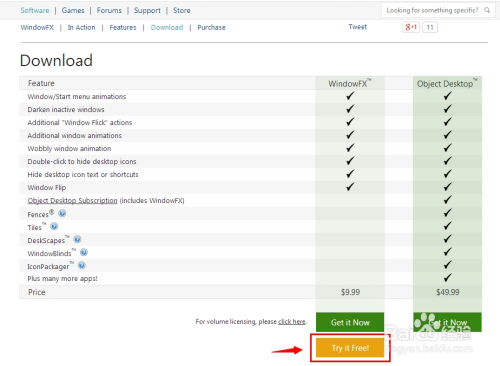Switch to the Features page

(123, 27)
